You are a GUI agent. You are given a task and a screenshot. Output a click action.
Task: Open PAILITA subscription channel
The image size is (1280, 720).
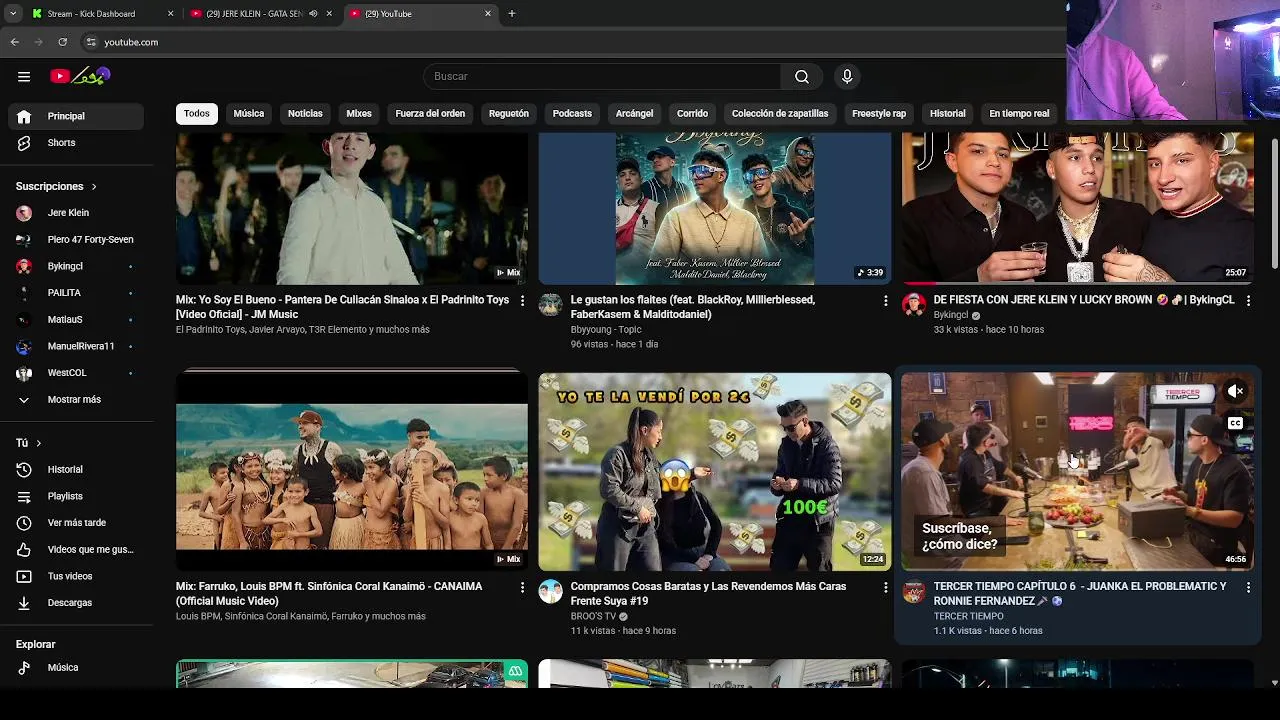click(76, 293)
